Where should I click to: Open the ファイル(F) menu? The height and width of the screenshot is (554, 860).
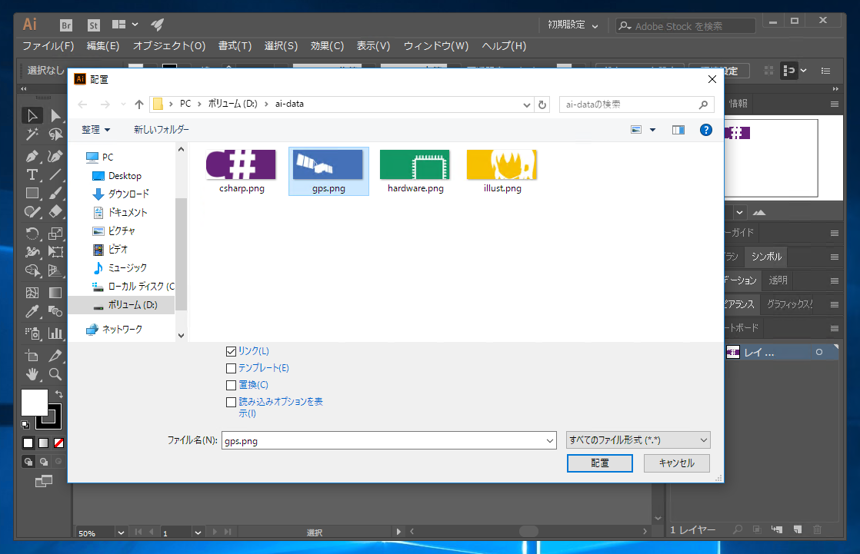(x=48, y=46)
